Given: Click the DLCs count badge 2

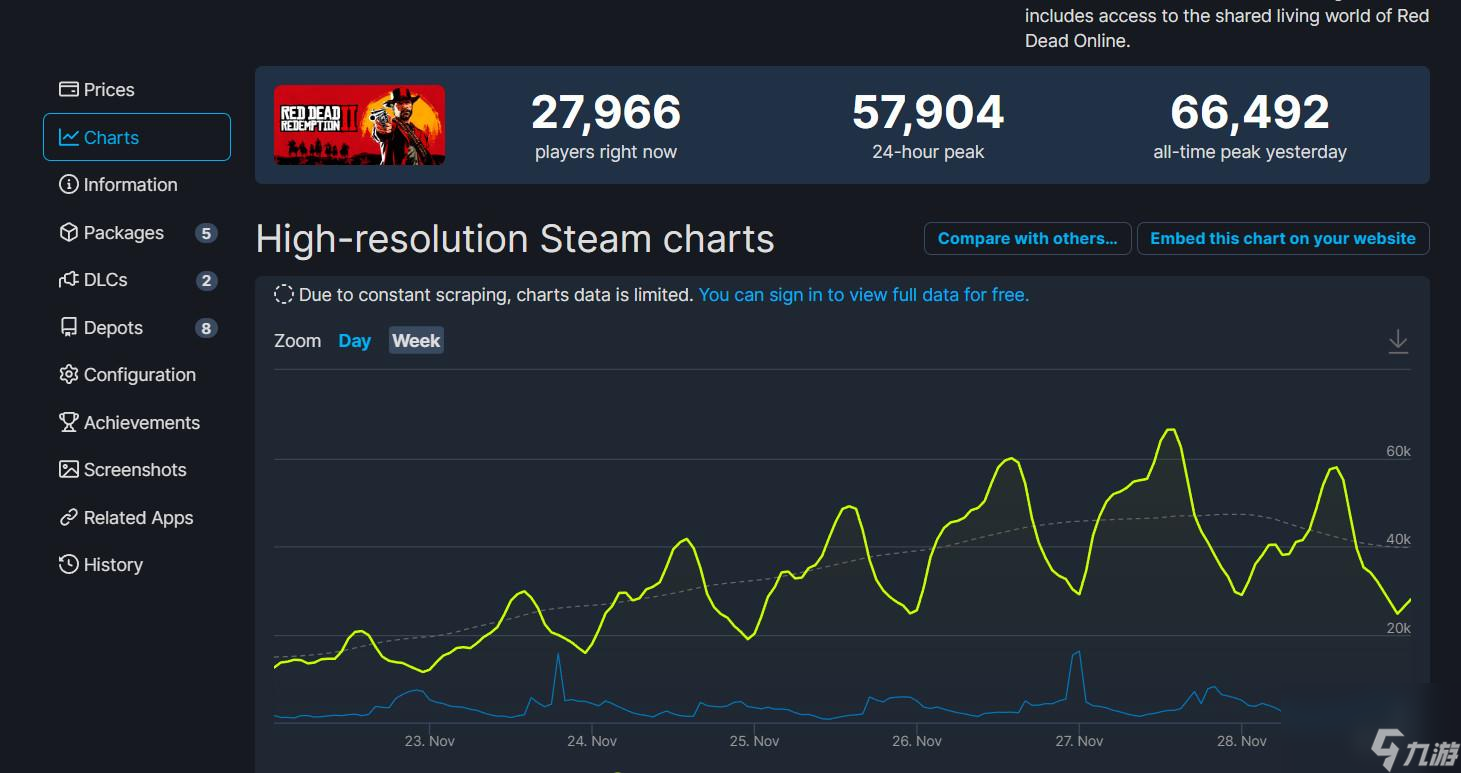Looking at the screenshot, I should click(206, 280).
